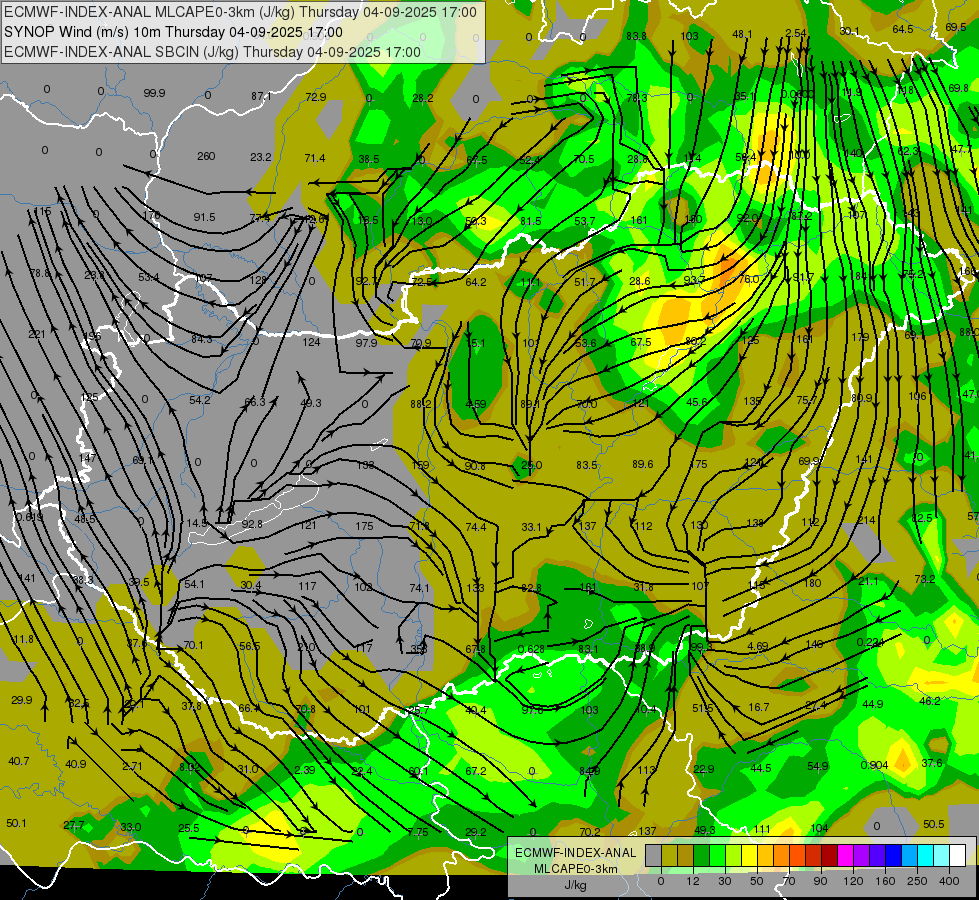The height and width of the screenshot is (900, 979).
Task: Click the map value 37.6
Action: point(932,763)
